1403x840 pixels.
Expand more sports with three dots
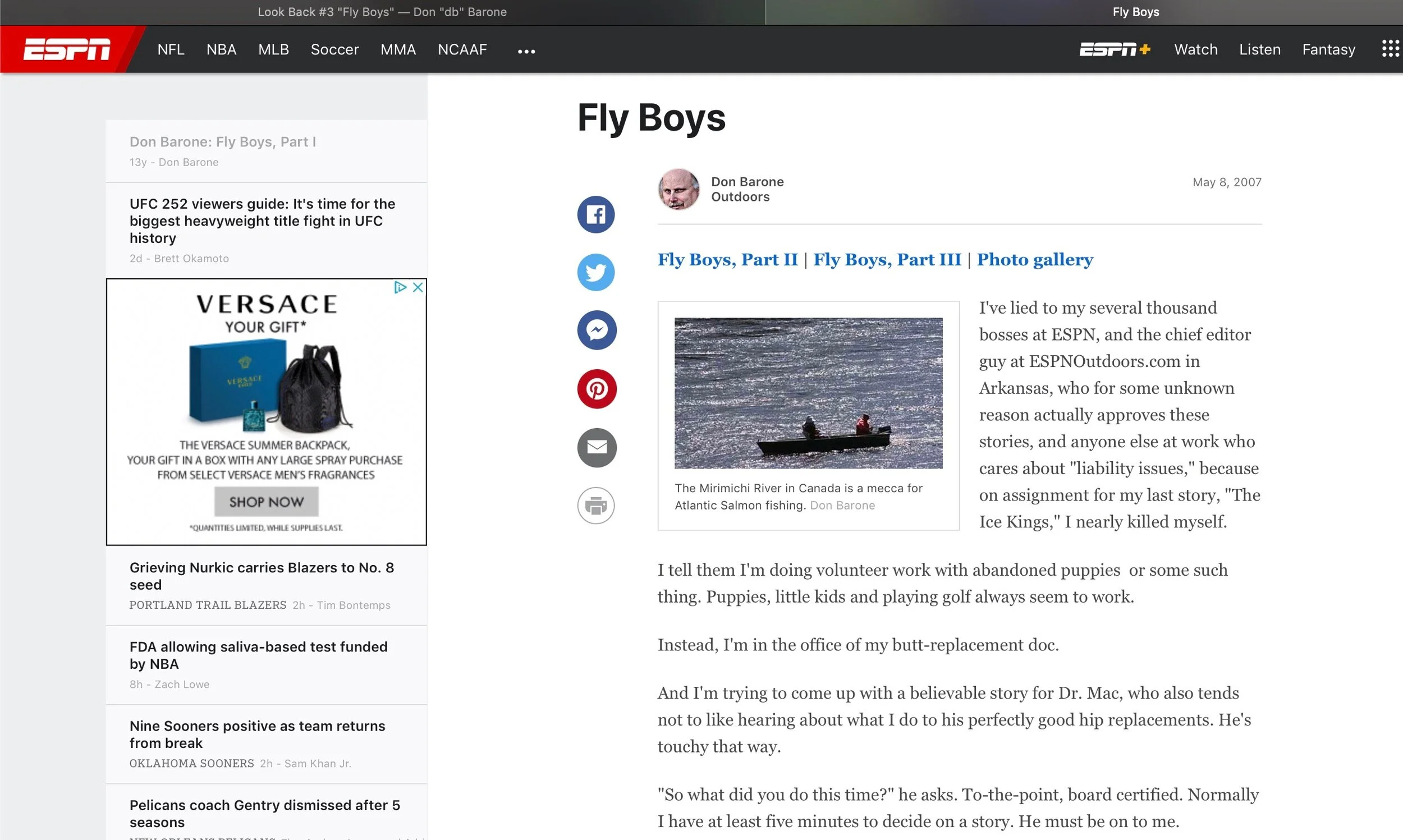526,51
